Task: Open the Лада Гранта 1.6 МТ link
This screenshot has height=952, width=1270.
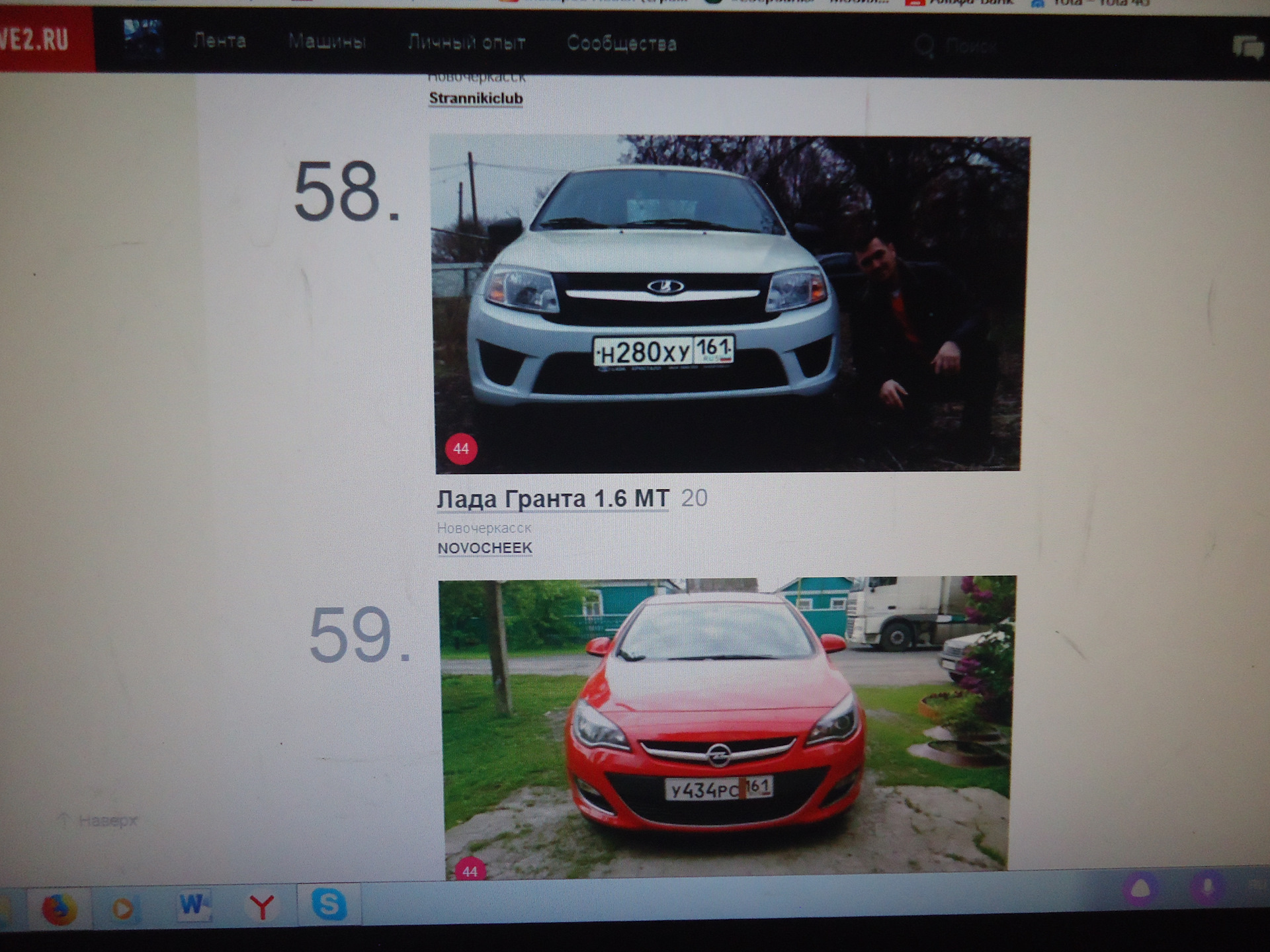Action: (x=553, y=499)
